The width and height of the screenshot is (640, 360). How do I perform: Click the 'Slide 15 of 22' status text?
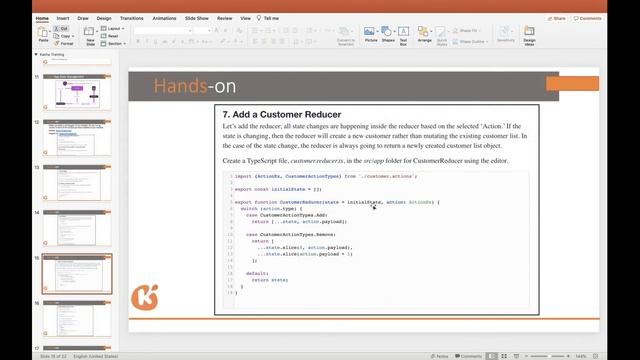(x=53, y=356)
